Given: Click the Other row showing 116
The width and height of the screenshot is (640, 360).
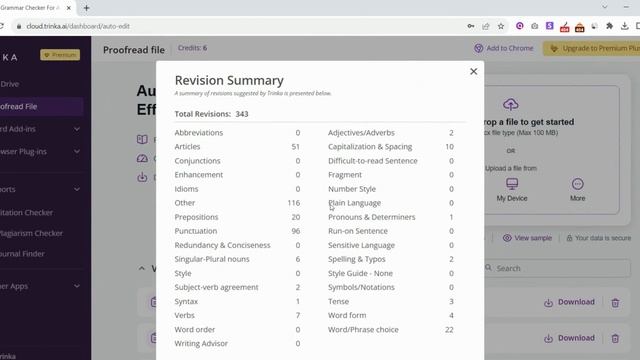Looking at the screenshot, I should [x=237, y=203].
